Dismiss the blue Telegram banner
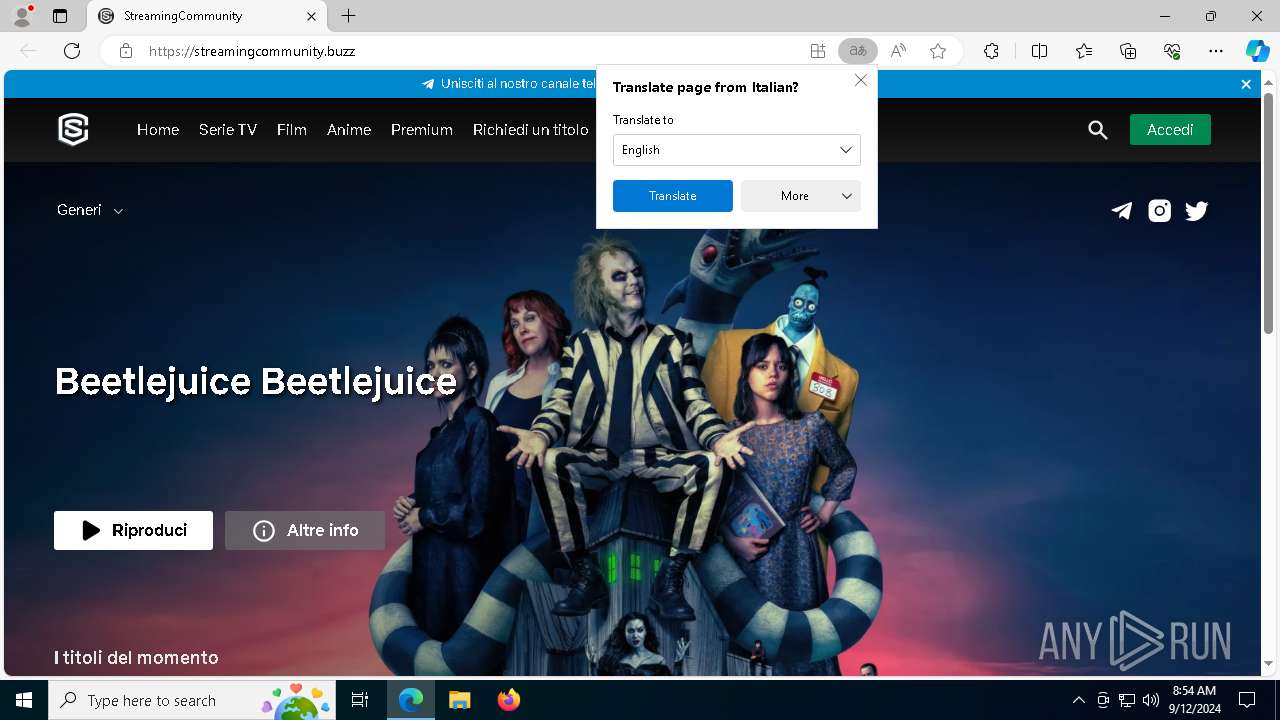Screen dimensions: 1280x720 pos(1246,84)
